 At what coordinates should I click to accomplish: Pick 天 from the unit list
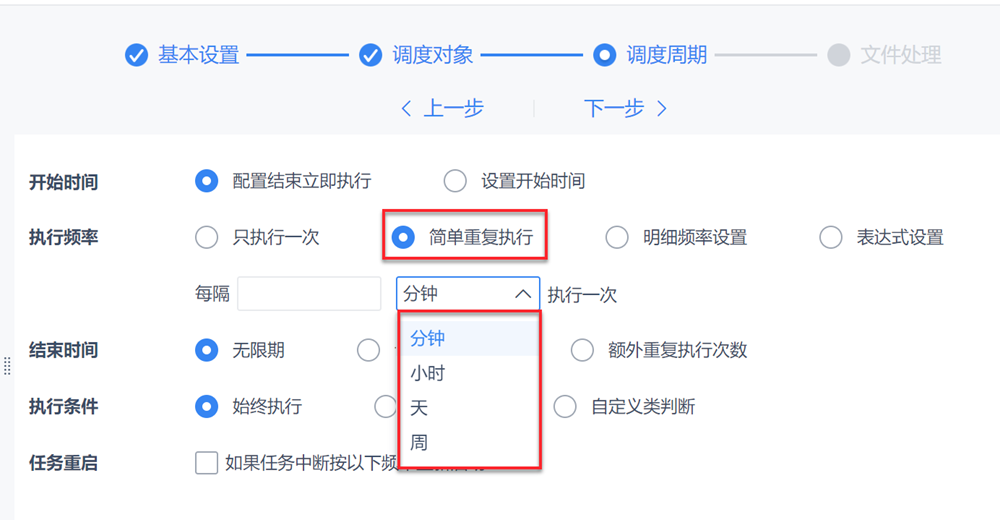419,408
